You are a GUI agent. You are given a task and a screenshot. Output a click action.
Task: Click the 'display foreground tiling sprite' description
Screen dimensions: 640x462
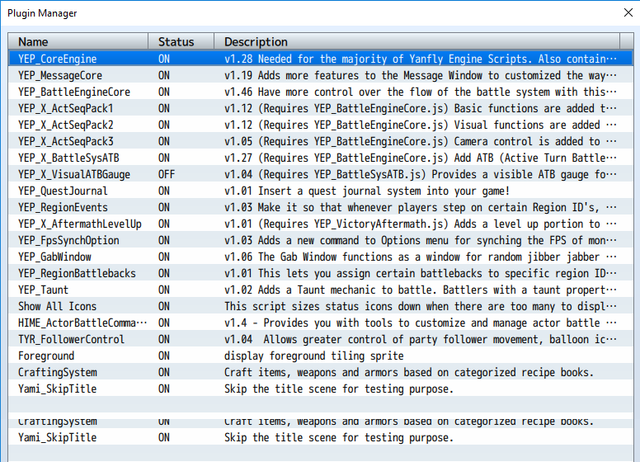(x=314, y=356)
